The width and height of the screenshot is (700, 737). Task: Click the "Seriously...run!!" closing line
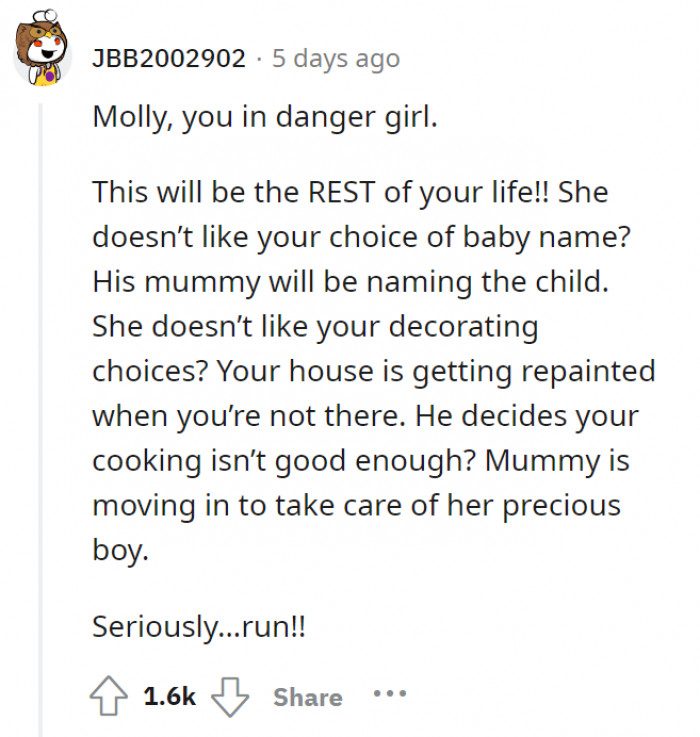click(198, 627)
